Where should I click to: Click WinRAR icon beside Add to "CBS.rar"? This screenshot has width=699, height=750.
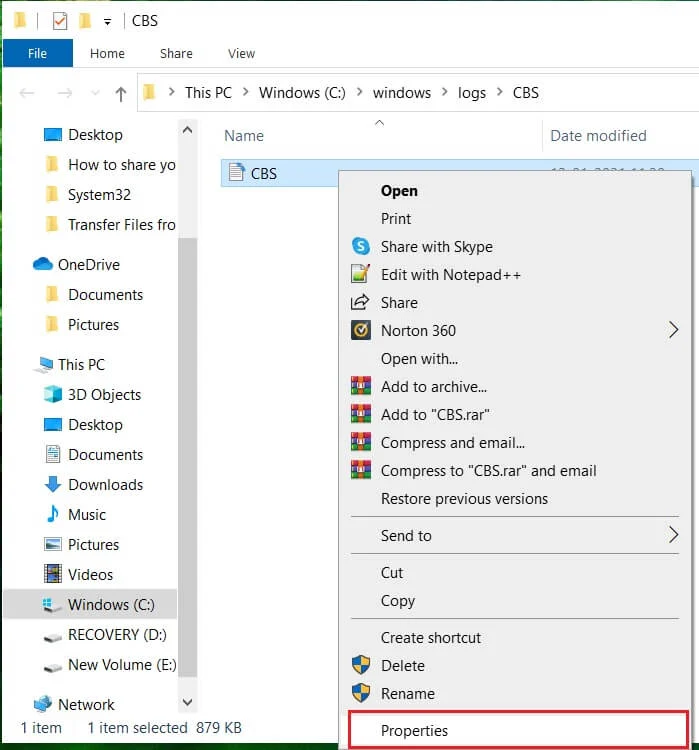click(x=361, y=414)
